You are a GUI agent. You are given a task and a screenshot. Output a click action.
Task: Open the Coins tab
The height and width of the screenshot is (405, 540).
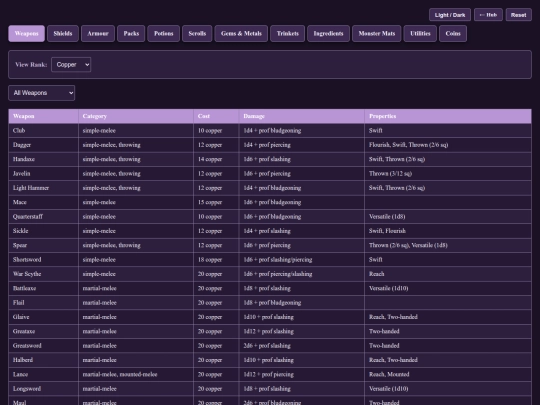453,33
